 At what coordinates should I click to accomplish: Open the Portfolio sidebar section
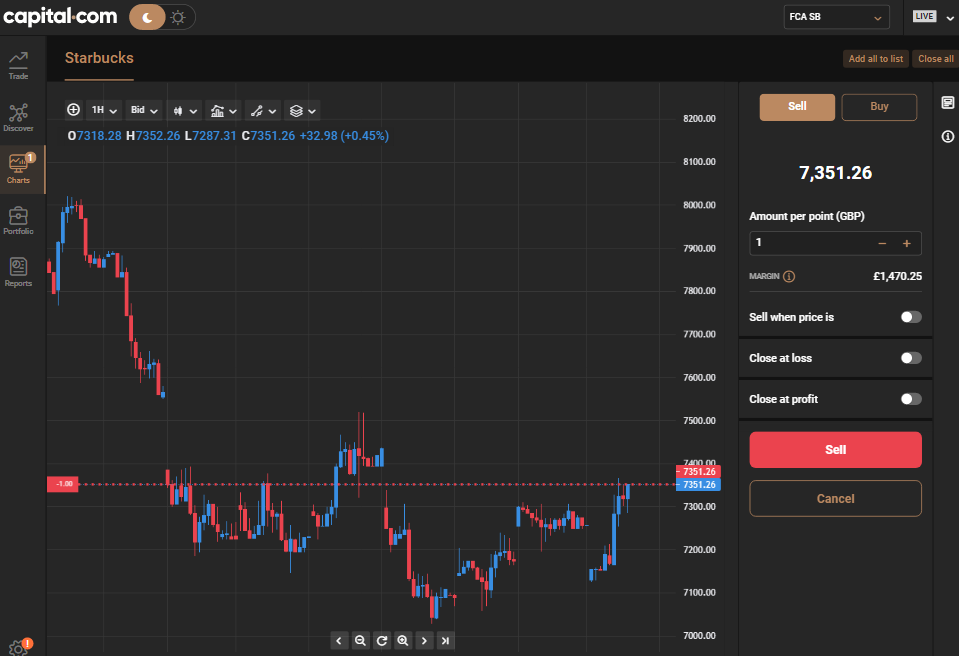pyautogui.click(x=18, y=221)
